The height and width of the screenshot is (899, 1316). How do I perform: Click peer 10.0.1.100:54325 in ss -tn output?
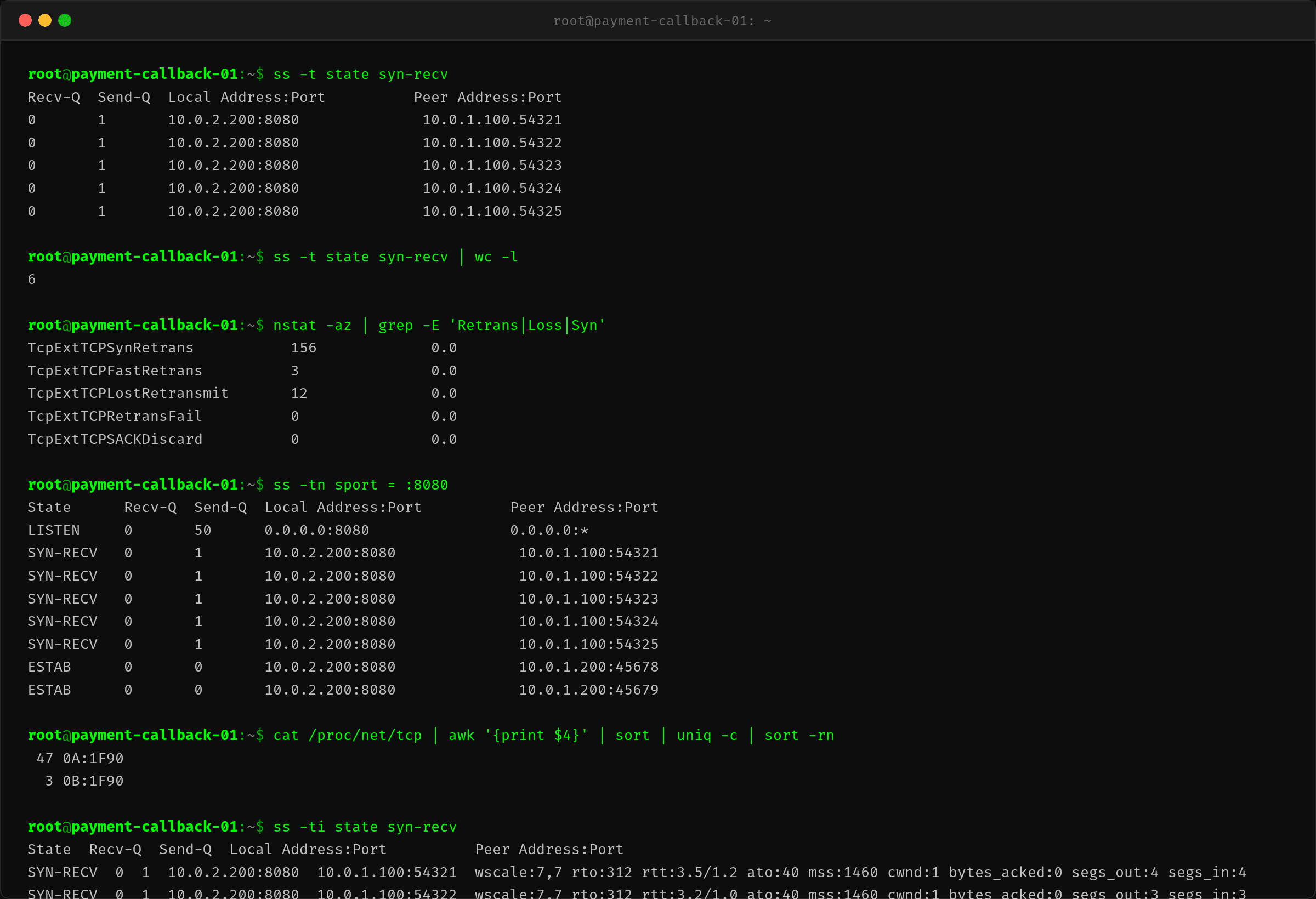coord(589,644)
